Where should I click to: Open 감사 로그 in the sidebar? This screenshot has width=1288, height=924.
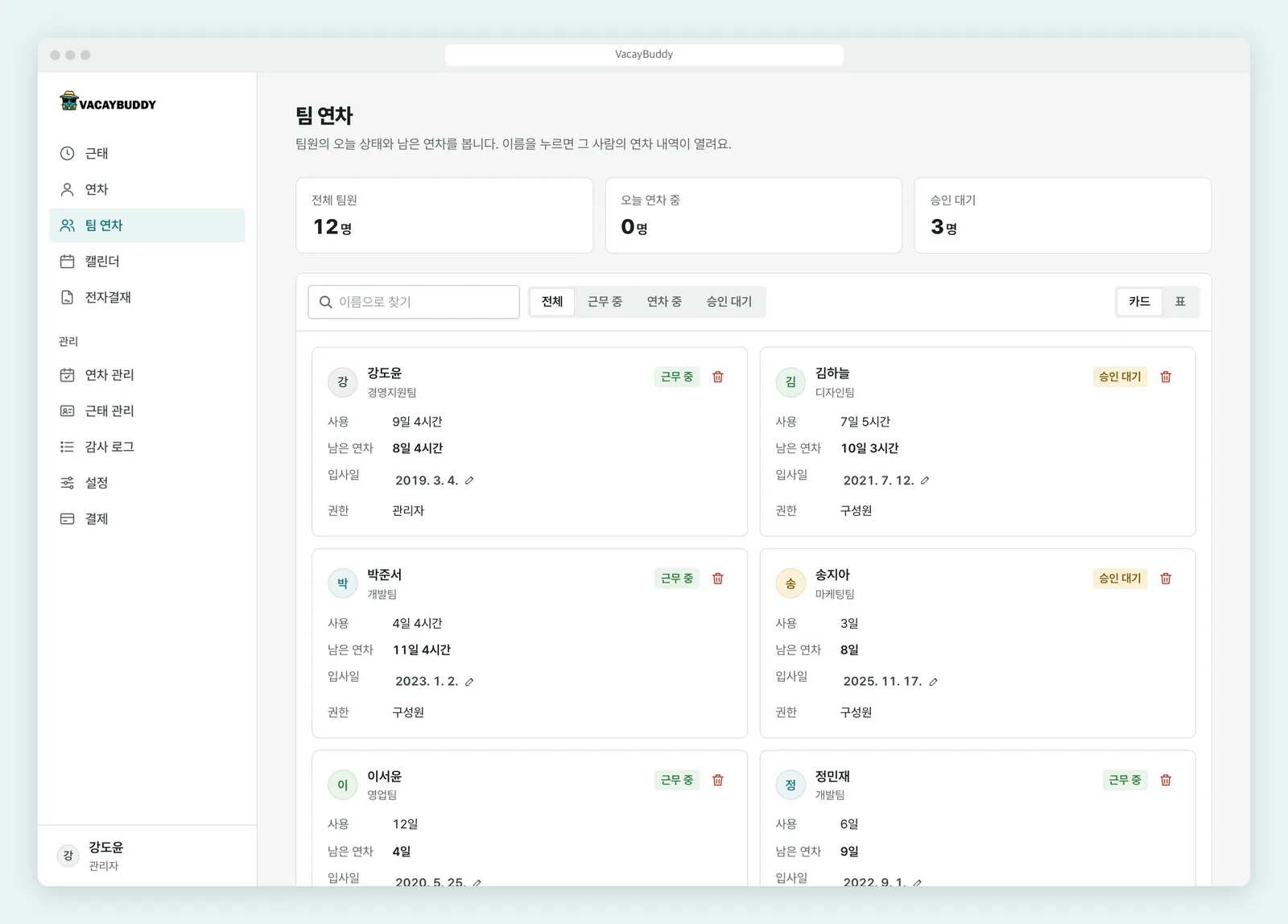(x=147, y=447)
